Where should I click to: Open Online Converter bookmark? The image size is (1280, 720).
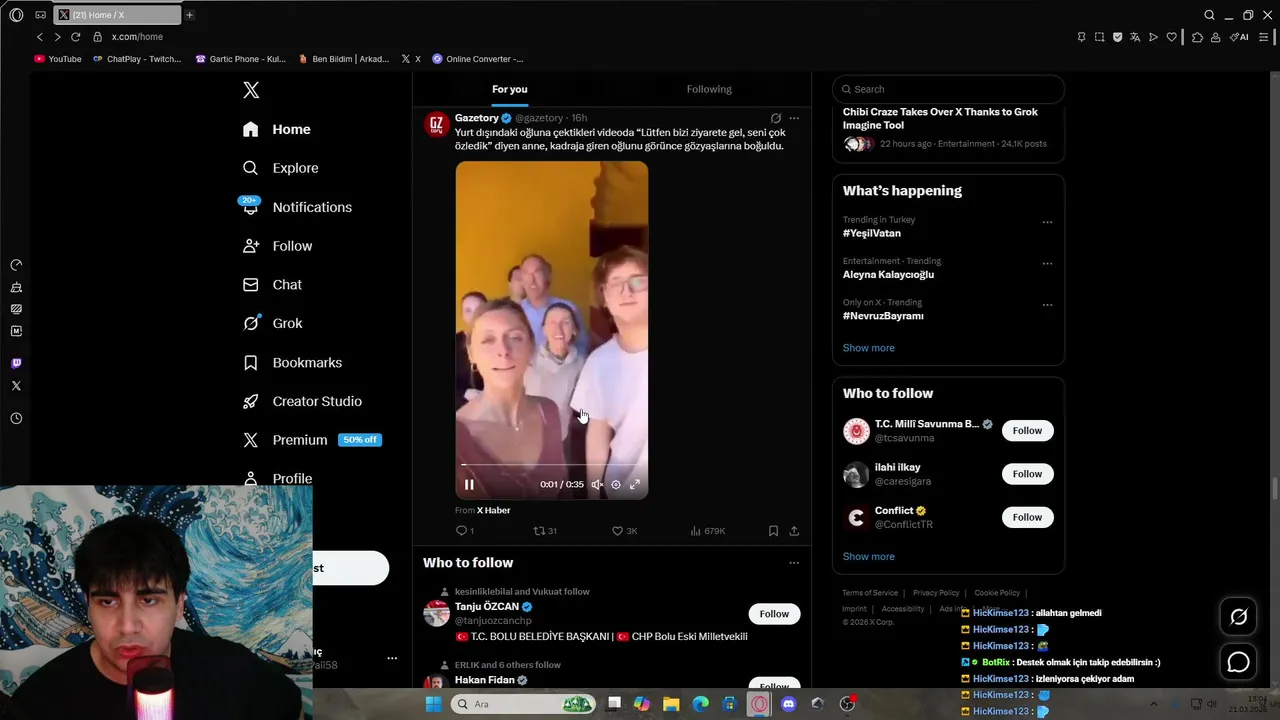pos(477,59)
